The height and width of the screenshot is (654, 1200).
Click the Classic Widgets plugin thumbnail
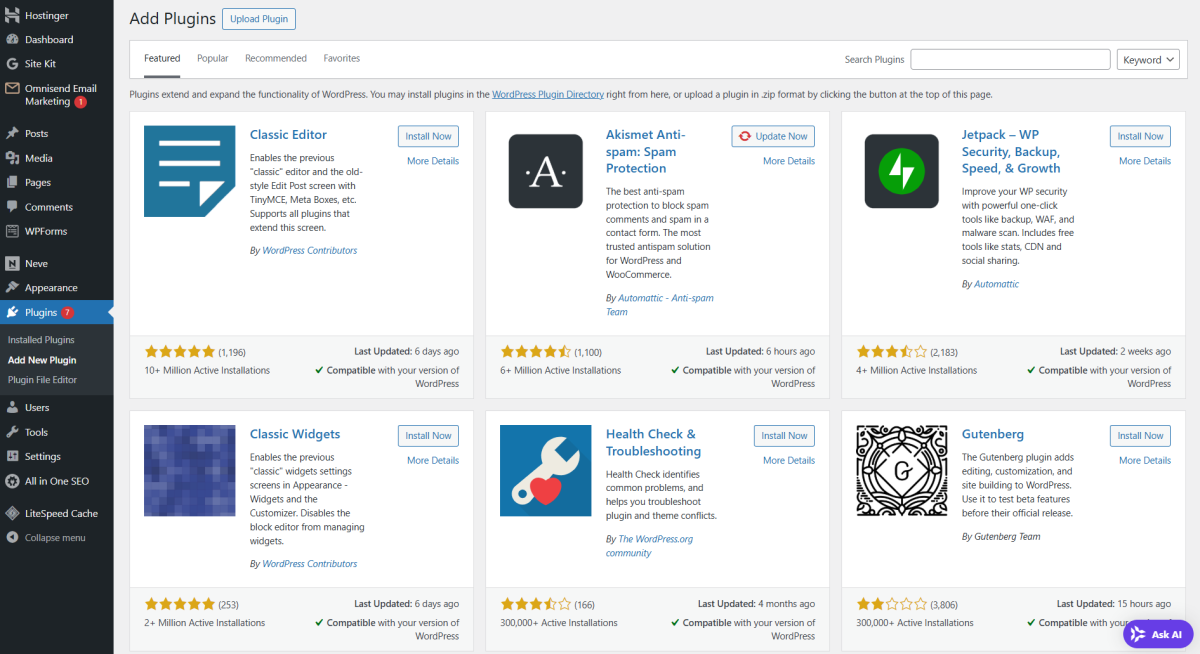point(190,470)
